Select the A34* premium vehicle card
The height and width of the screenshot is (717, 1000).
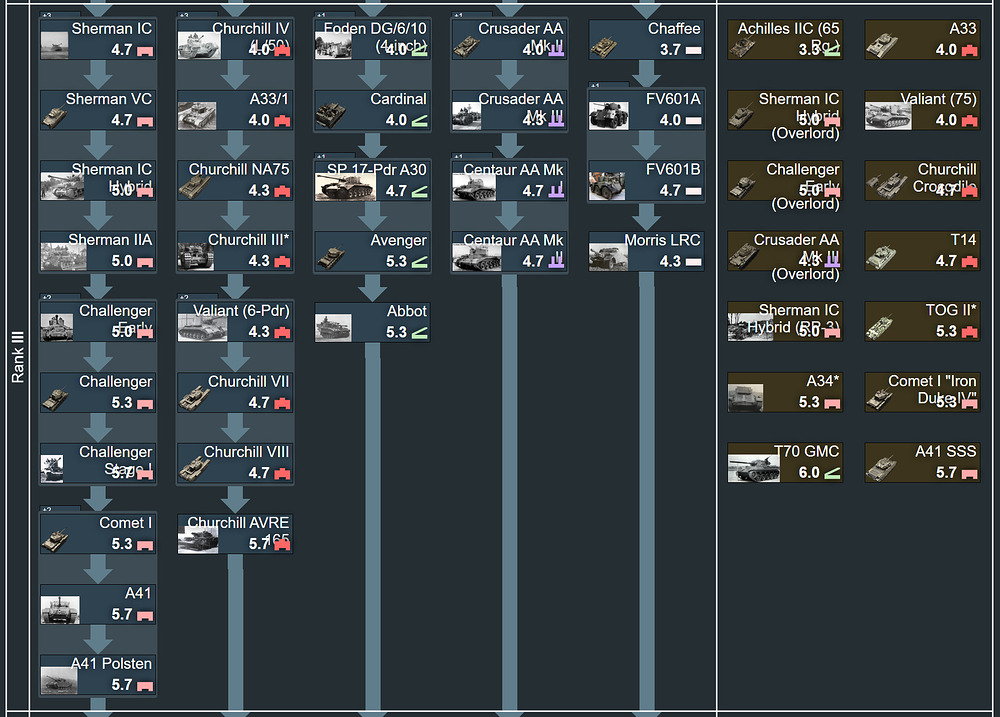pyautogui.click(x=785, y=392)
